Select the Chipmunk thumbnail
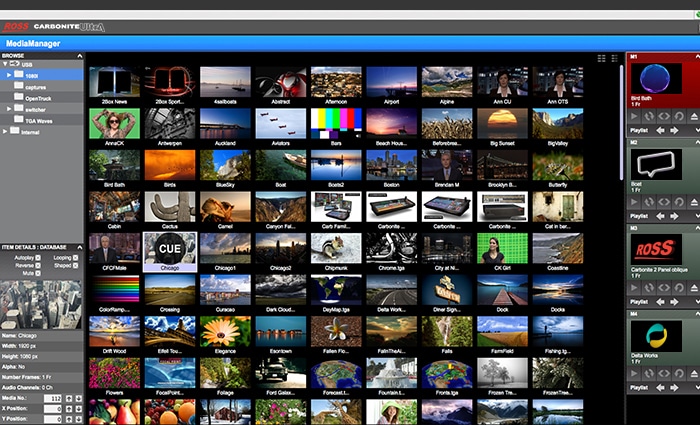The image size is (700, 425). point(336,248)
